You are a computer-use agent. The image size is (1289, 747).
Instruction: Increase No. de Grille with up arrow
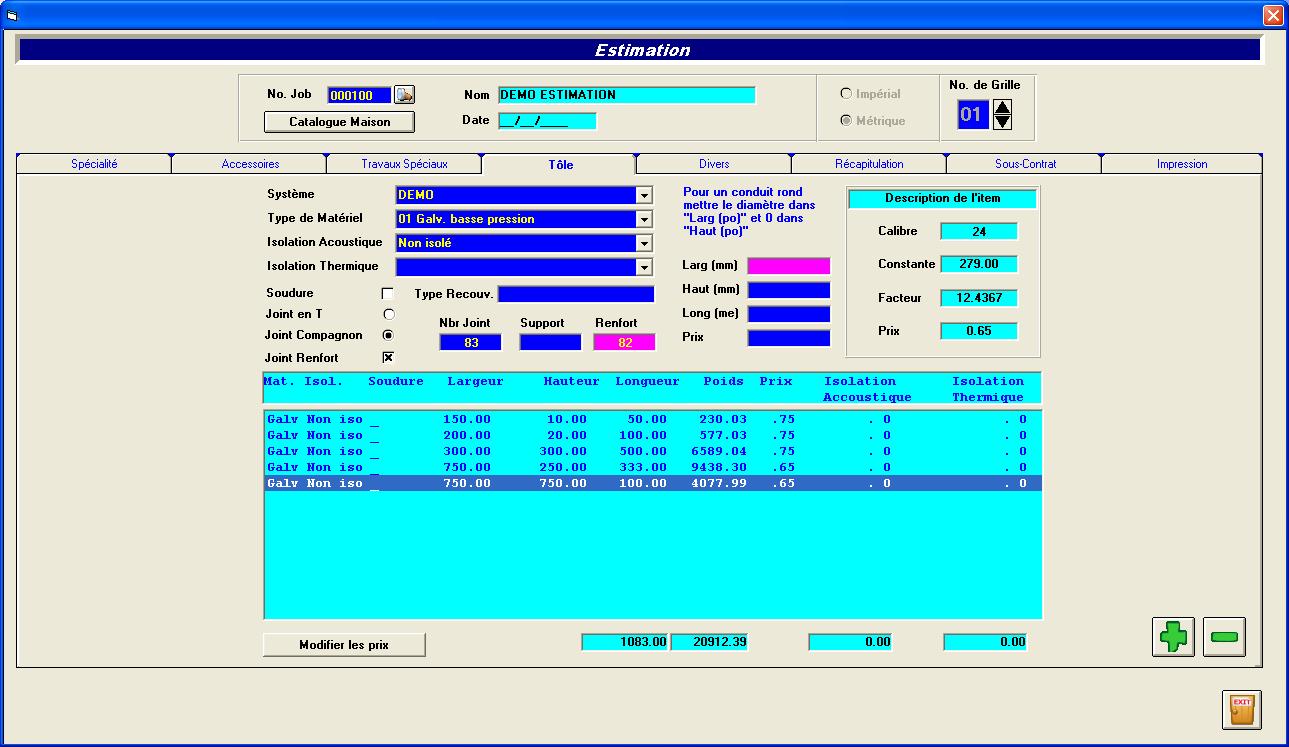coord(1002,106)
